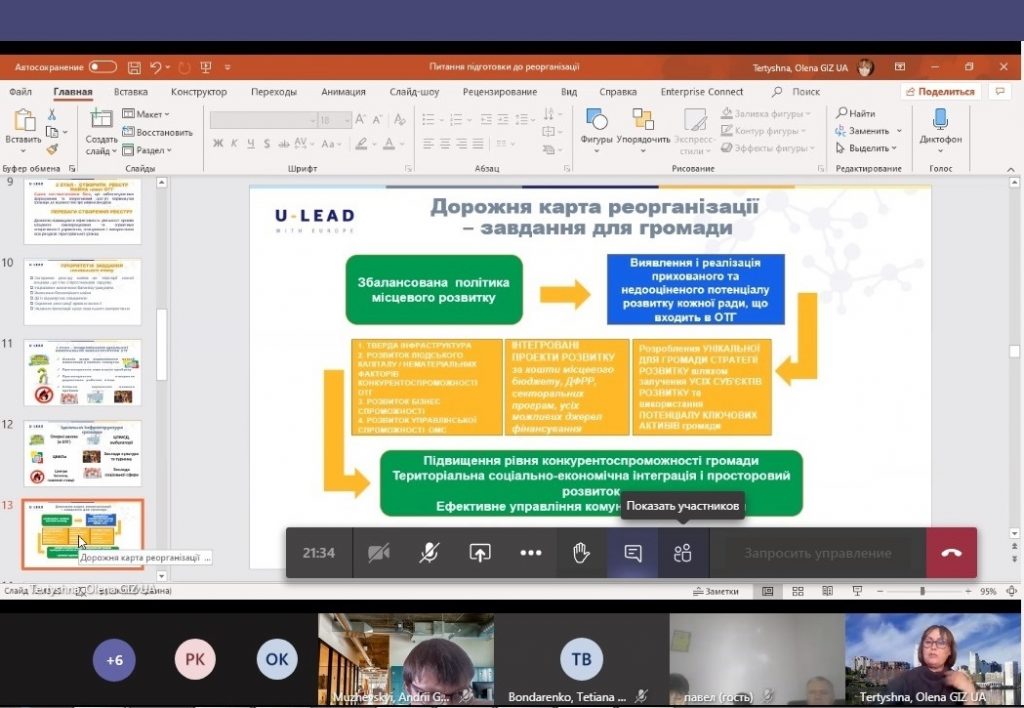
Task: Click Запросить управление button
Action: 817,553
